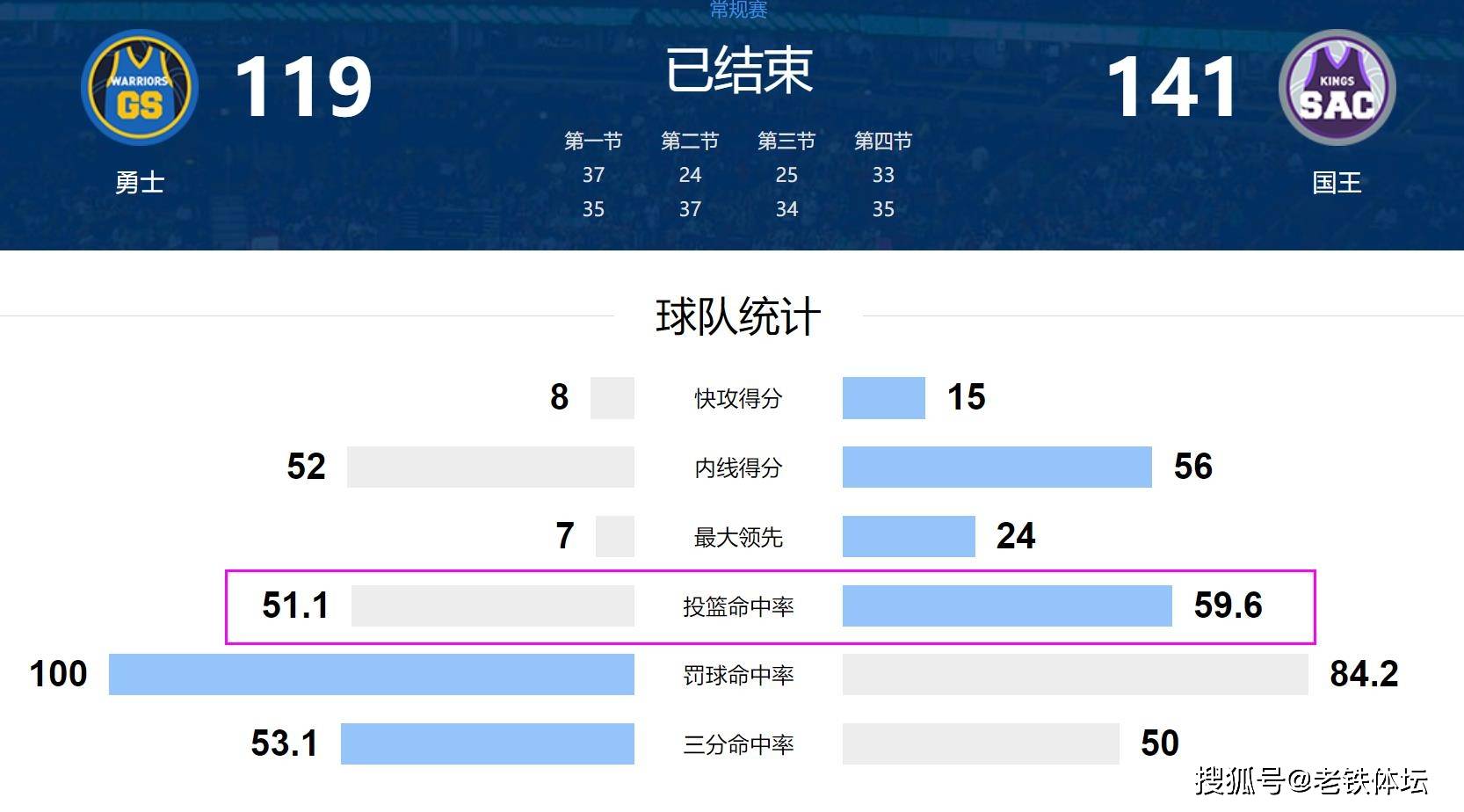Click the Kings final score 141

pos(1171,86)
